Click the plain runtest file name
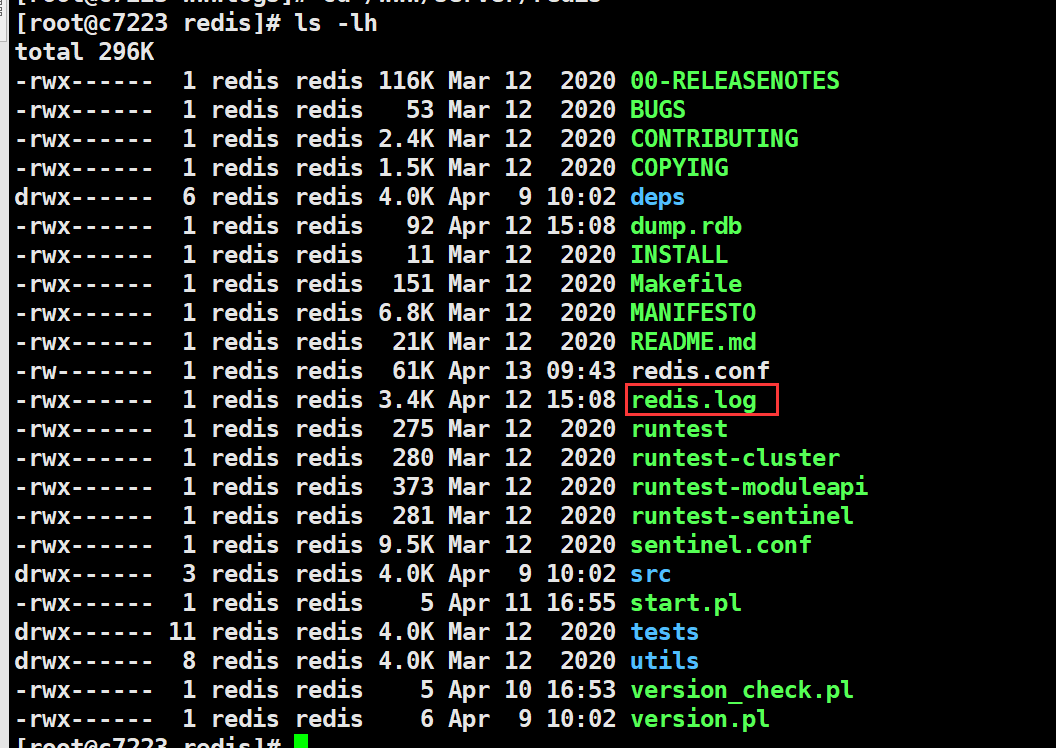The width and height of the screenshot is (1056, 748). tap(680, 429)
